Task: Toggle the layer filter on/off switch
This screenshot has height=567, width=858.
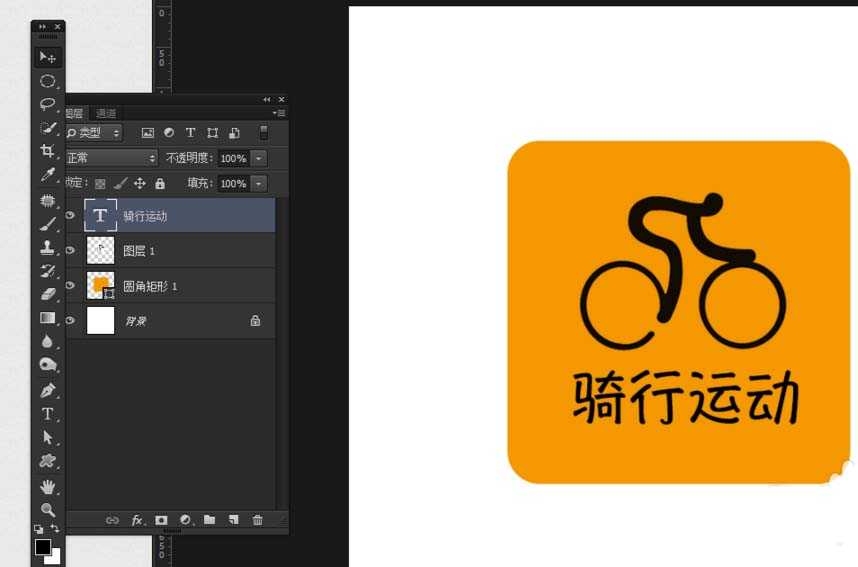Action: [x=264, y=132]
